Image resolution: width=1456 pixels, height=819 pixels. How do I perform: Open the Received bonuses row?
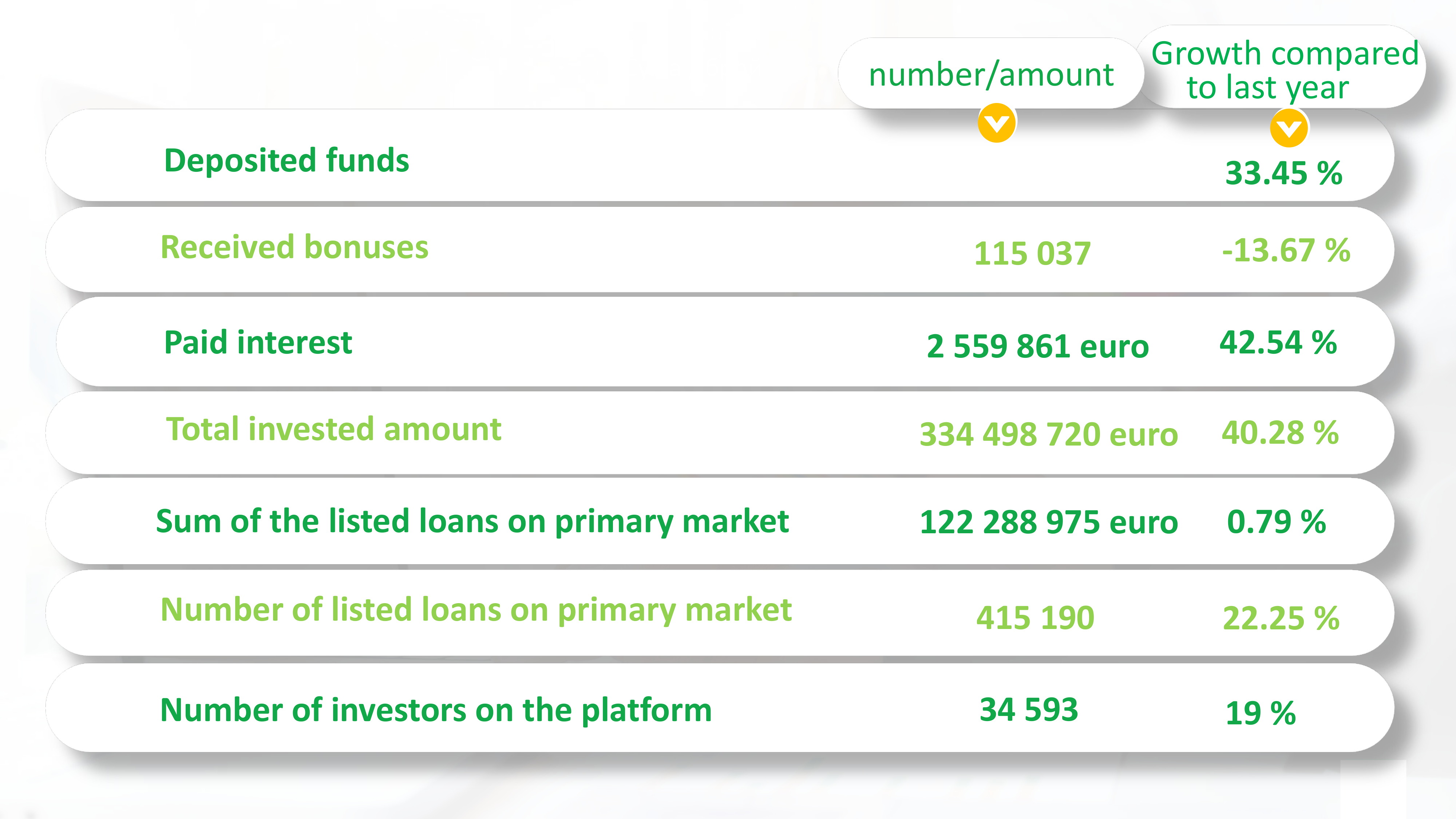[720, 250]
